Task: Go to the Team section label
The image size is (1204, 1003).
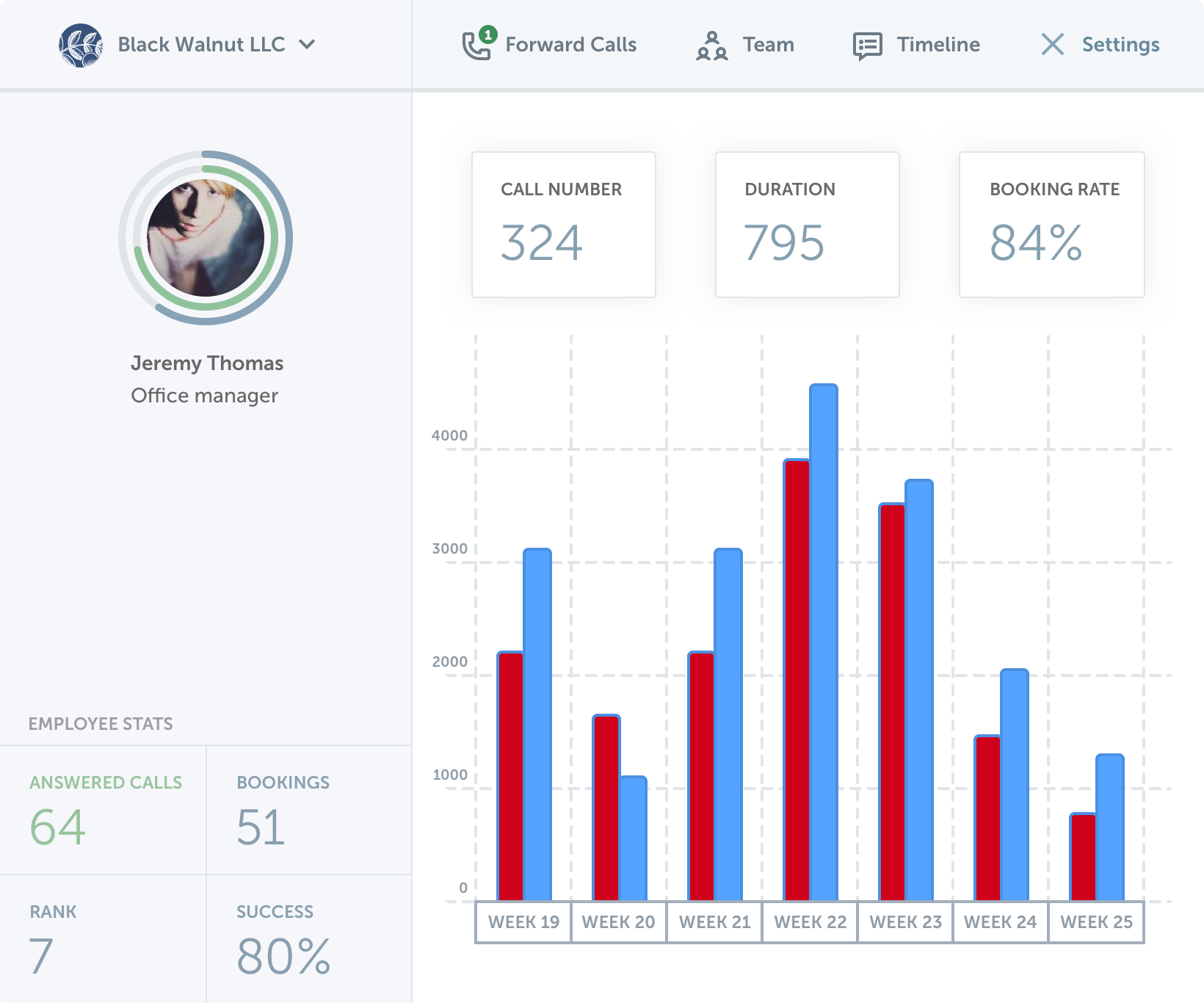Action: coord(768,45)
